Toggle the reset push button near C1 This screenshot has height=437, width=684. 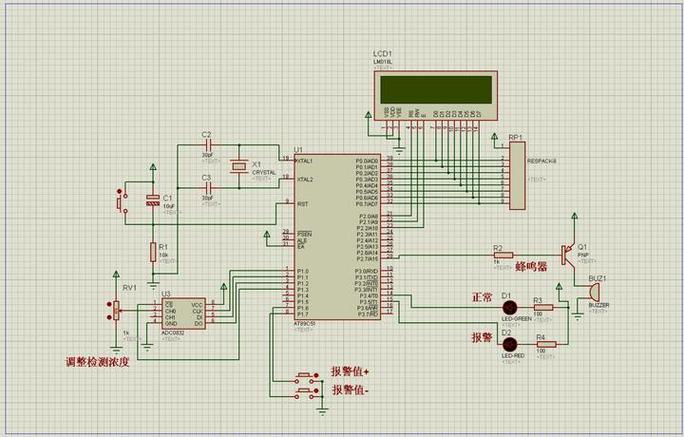[x=121, y=202]
